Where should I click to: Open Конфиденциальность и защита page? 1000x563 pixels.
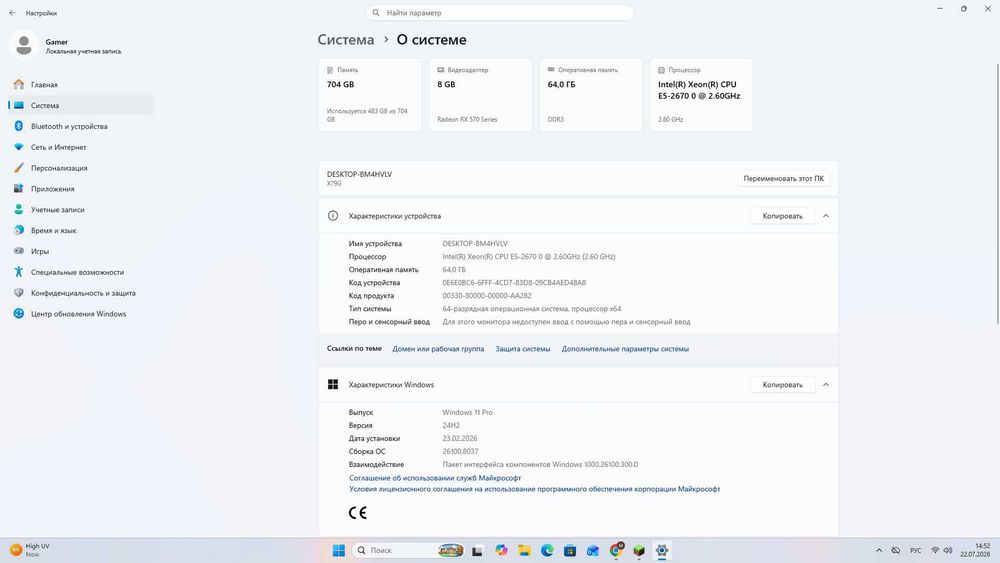coord(81,293)
